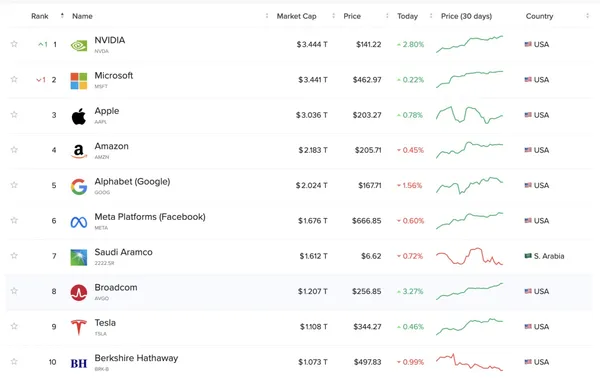Click the NVIDIA logo icon
This screenshot has height=380, width=600.
(79, 46)
